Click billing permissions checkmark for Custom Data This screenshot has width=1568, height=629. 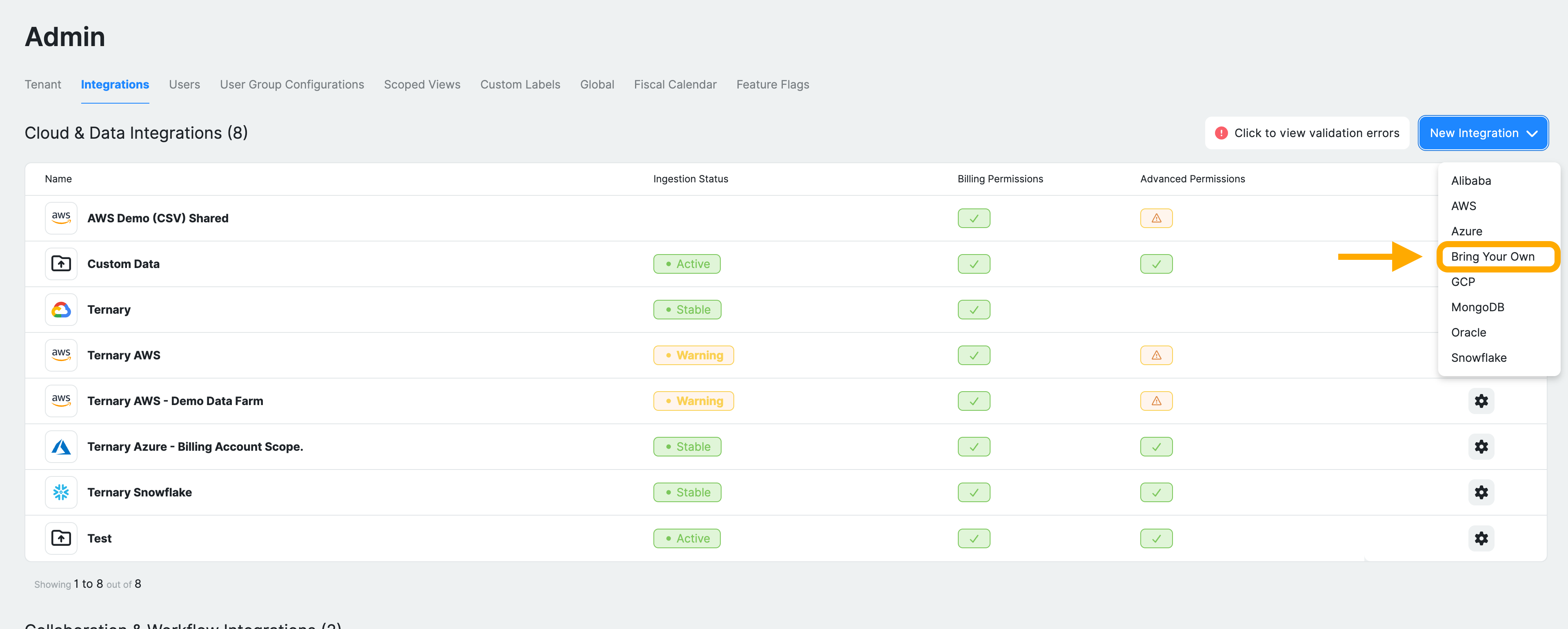[x=973, y=264]
